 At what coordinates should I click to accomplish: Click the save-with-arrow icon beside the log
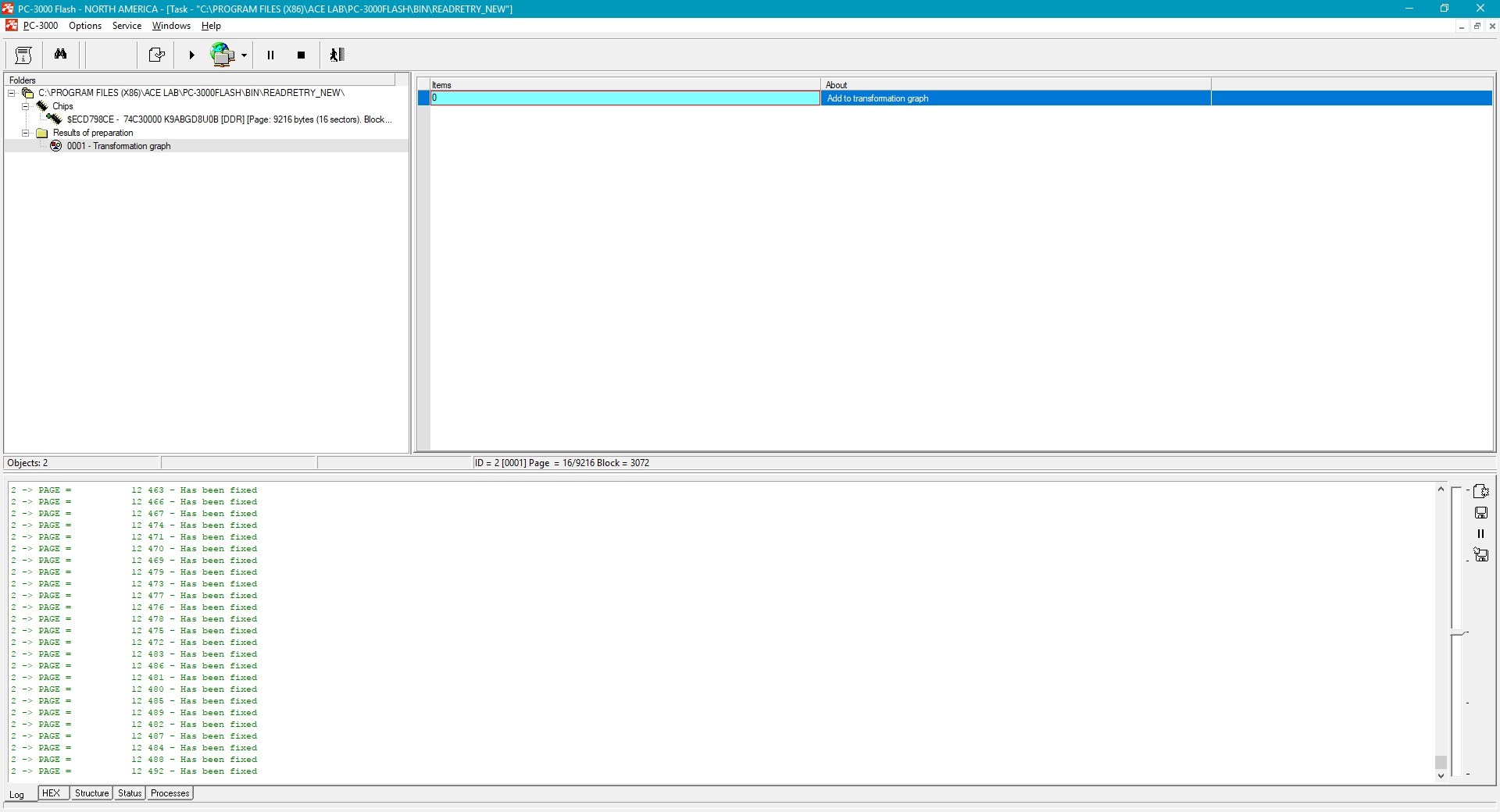pos(1480,555)
